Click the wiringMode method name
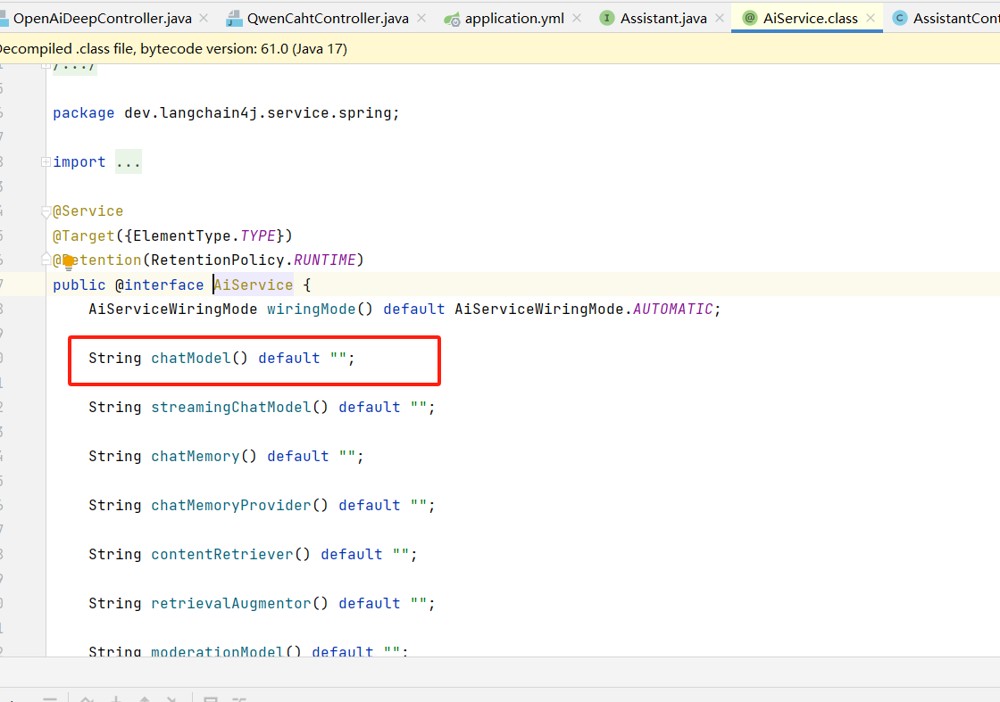The width and height of the screenshot is (1000, 702). click(x=311, y=309)
